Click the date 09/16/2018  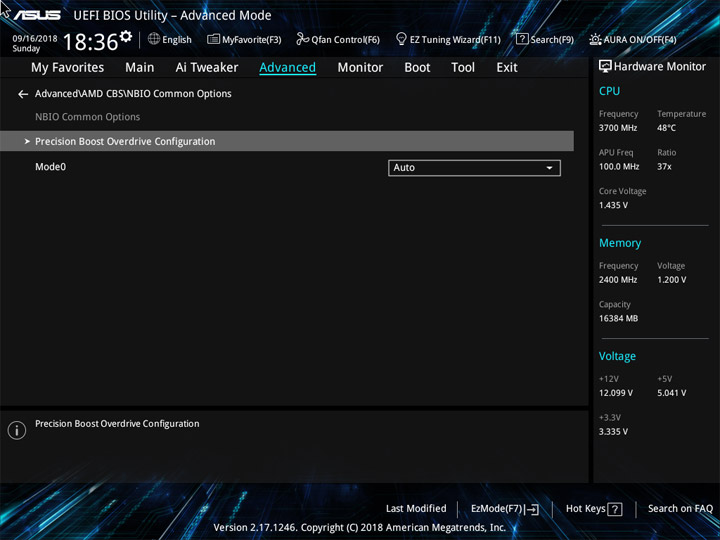click(x=35, y=39)
